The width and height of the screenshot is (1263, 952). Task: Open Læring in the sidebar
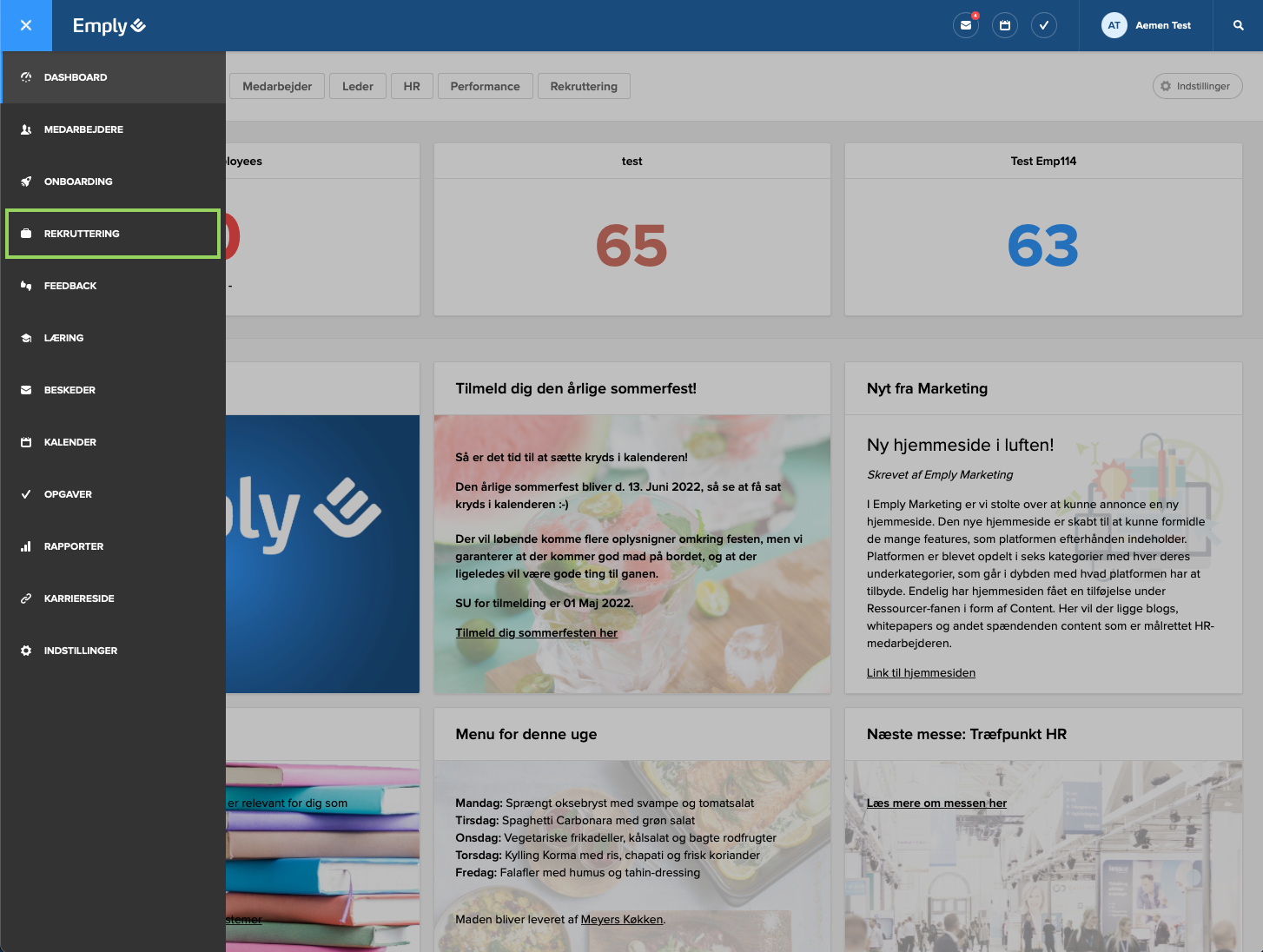coord(63,338)
